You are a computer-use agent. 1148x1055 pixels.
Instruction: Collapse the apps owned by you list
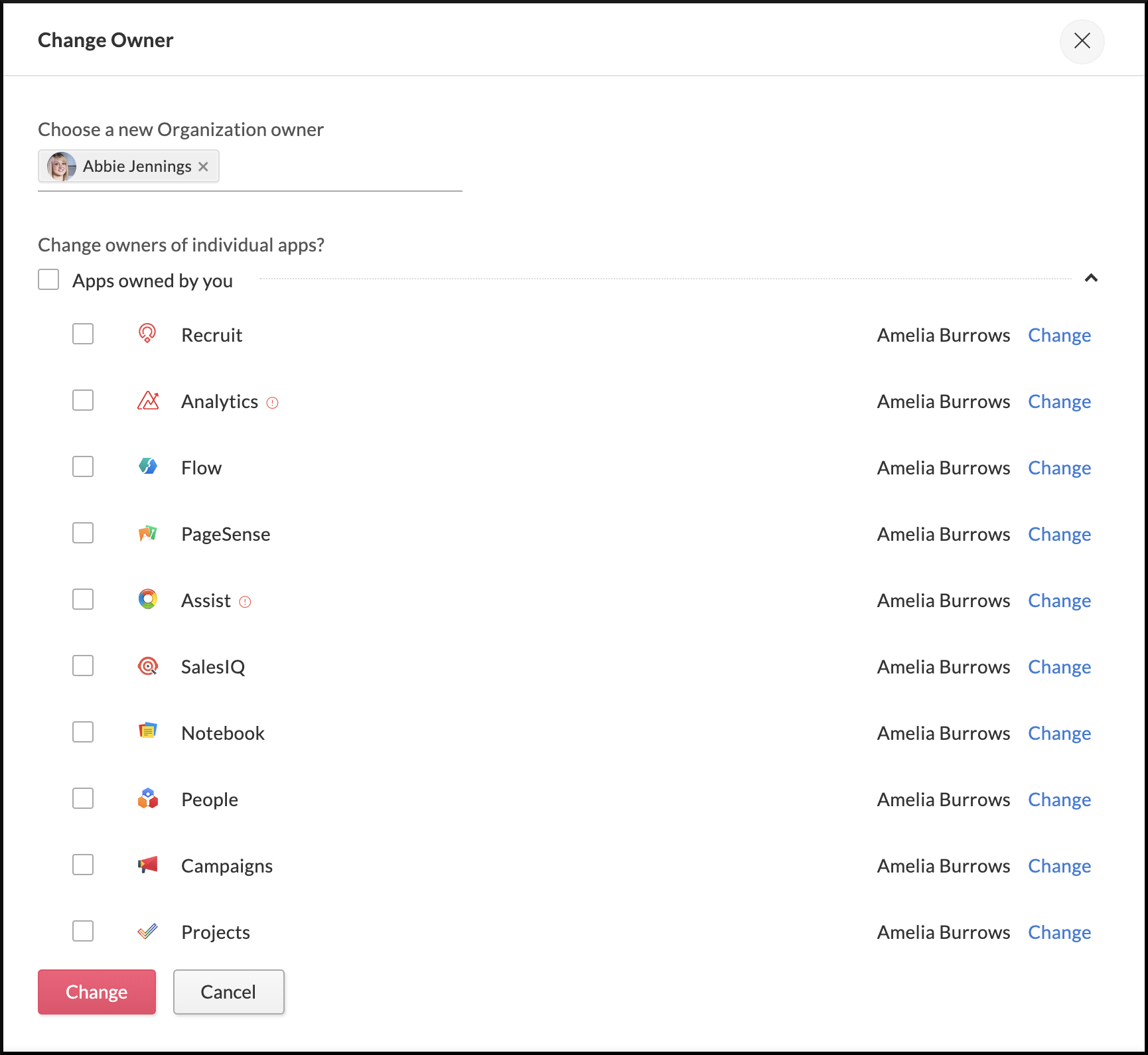pyautogui.click(x=1091, y=278)
